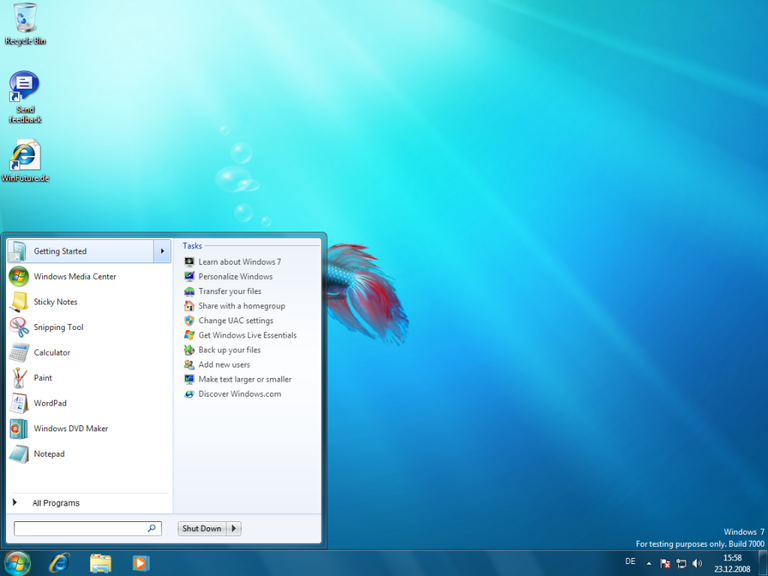This screenshot has height=576, width=768.
Task: Click the Action Center flag tray icon
Action: coord(665,563)
